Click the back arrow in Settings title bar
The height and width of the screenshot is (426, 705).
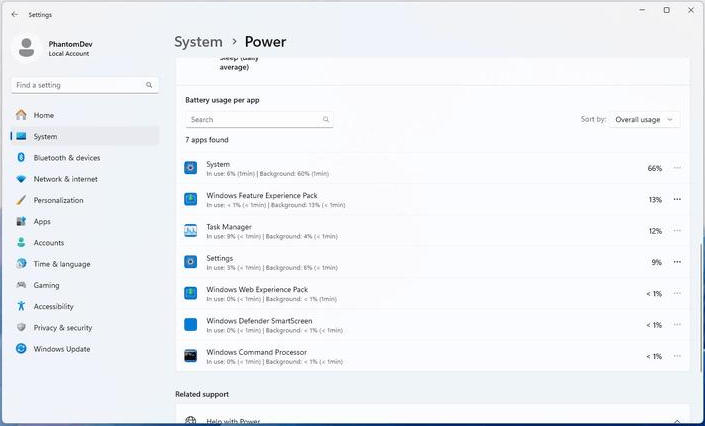[x=14, y=15]
